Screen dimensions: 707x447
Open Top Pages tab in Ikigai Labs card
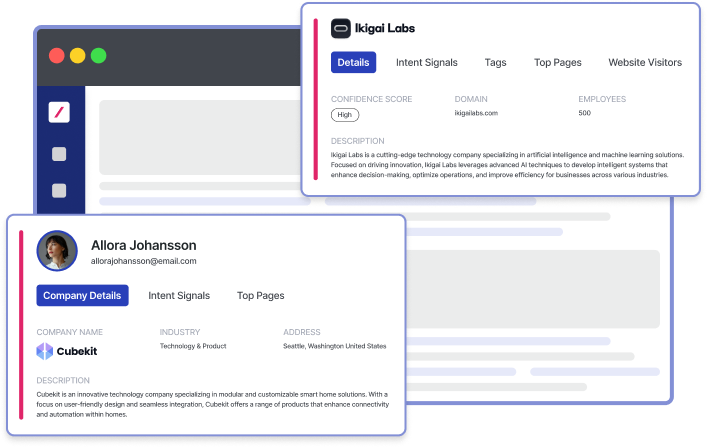pos(558,62)
